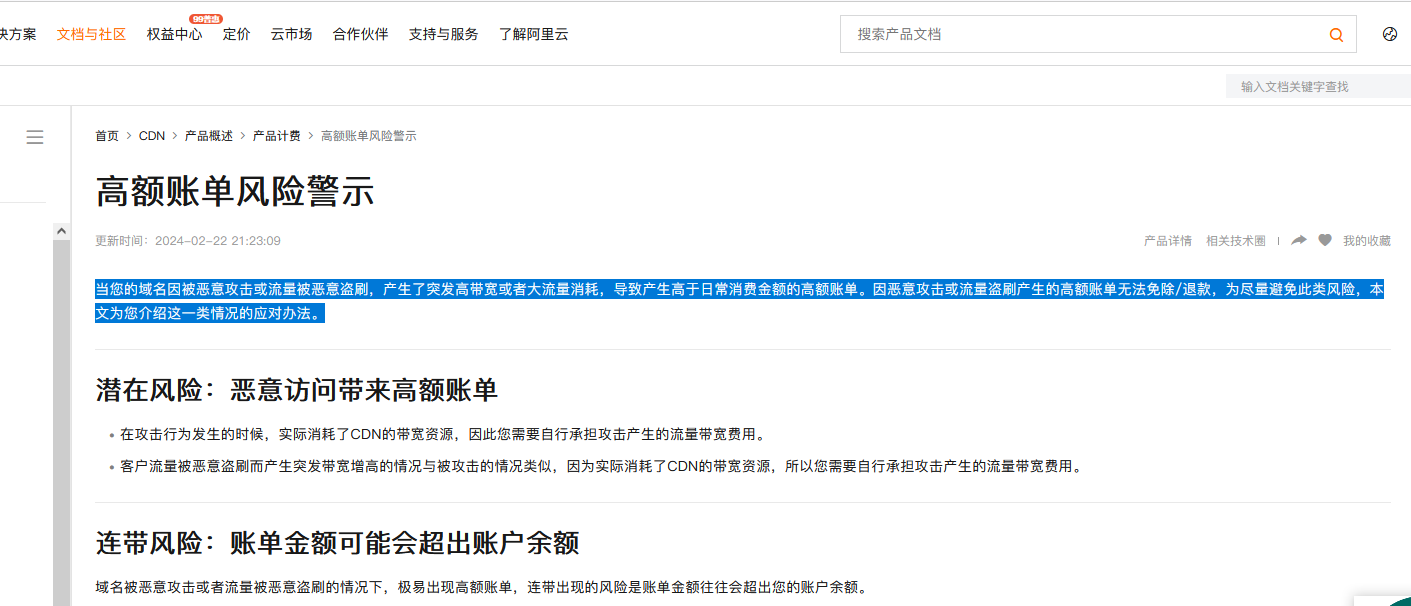Go to 产品概述 breadcrumb link

[x=209, y=136]
